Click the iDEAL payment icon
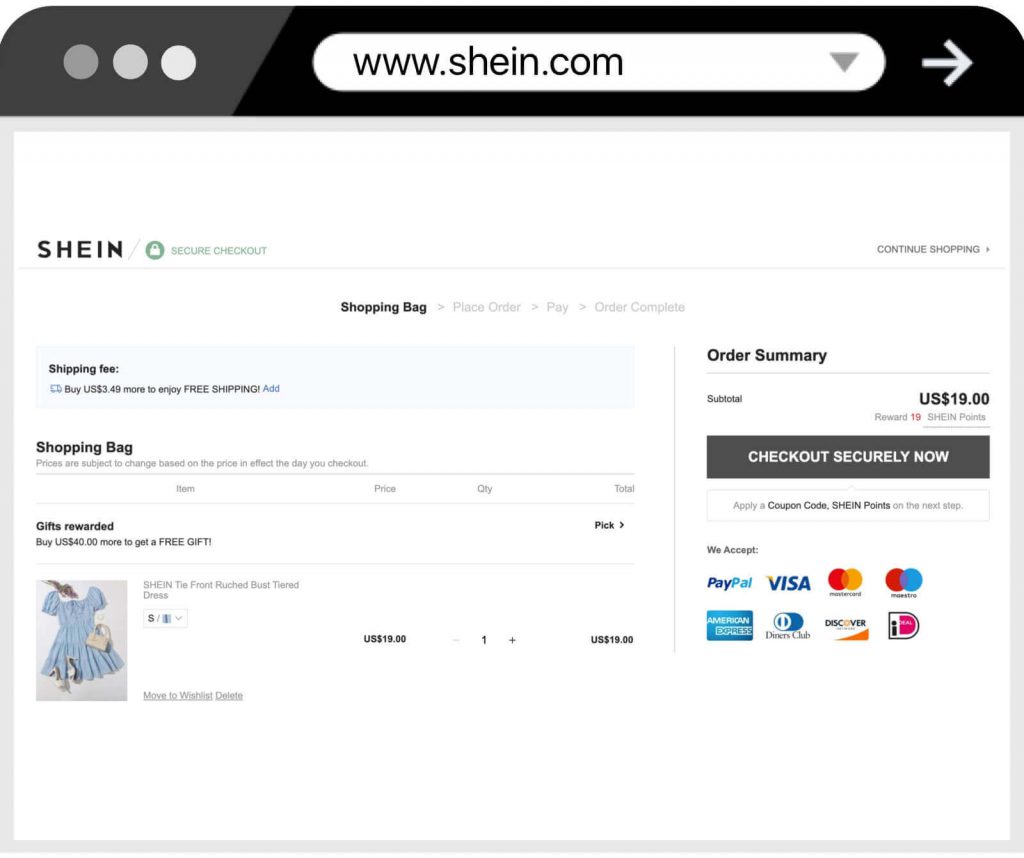 coord(901,625)
